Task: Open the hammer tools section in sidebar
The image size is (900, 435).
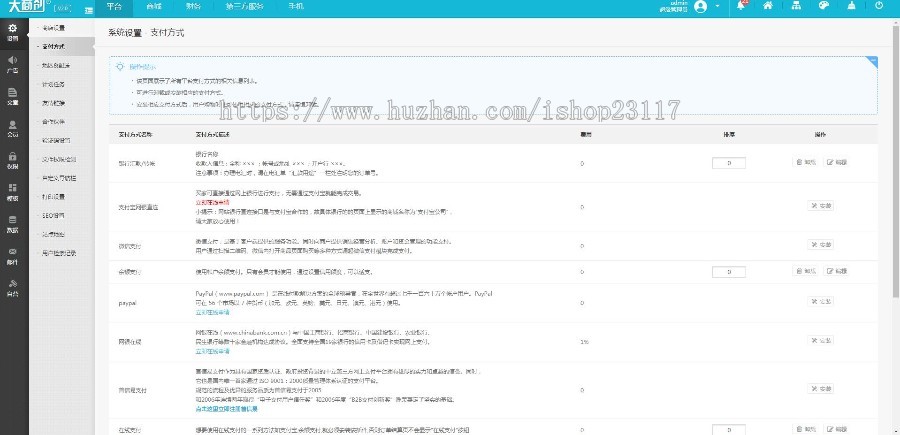Action: coord(13,288)
